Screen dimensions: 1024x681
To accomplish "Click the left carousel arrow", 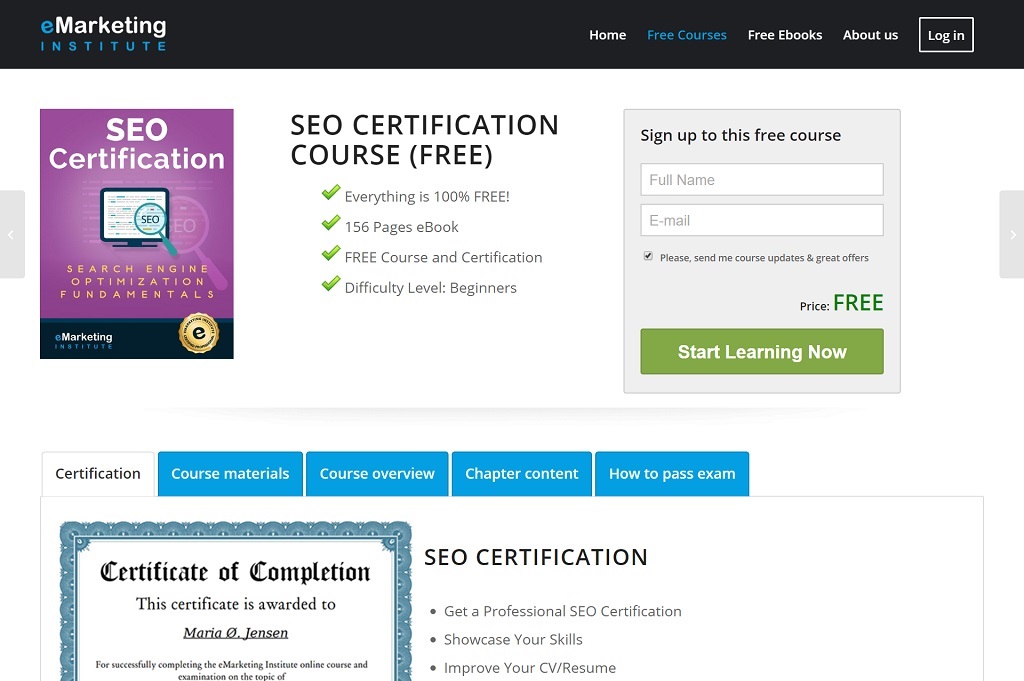I will [x=11, y=234].
